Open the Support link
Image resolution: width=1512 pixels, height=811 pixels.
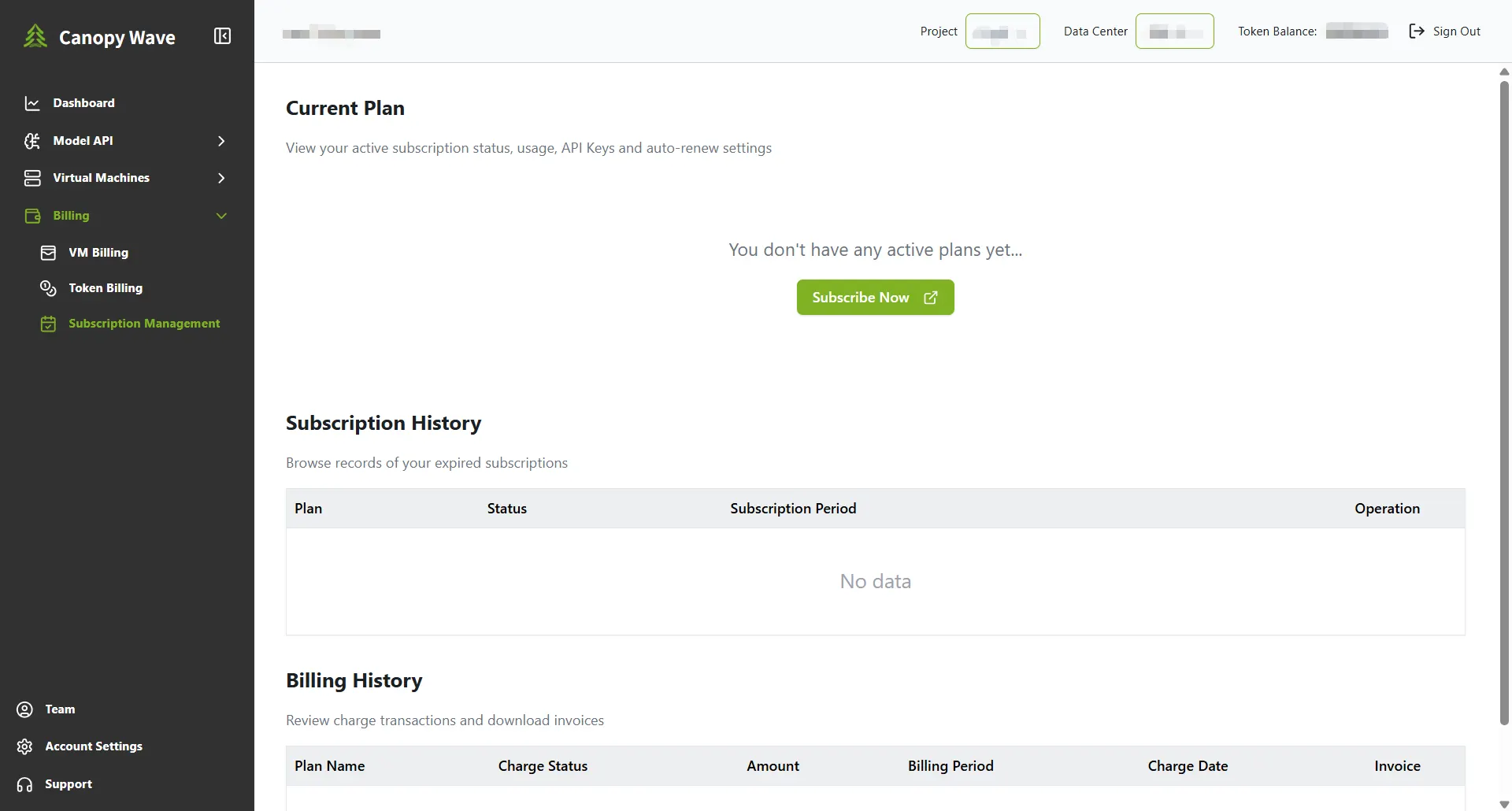pos(69,784)
